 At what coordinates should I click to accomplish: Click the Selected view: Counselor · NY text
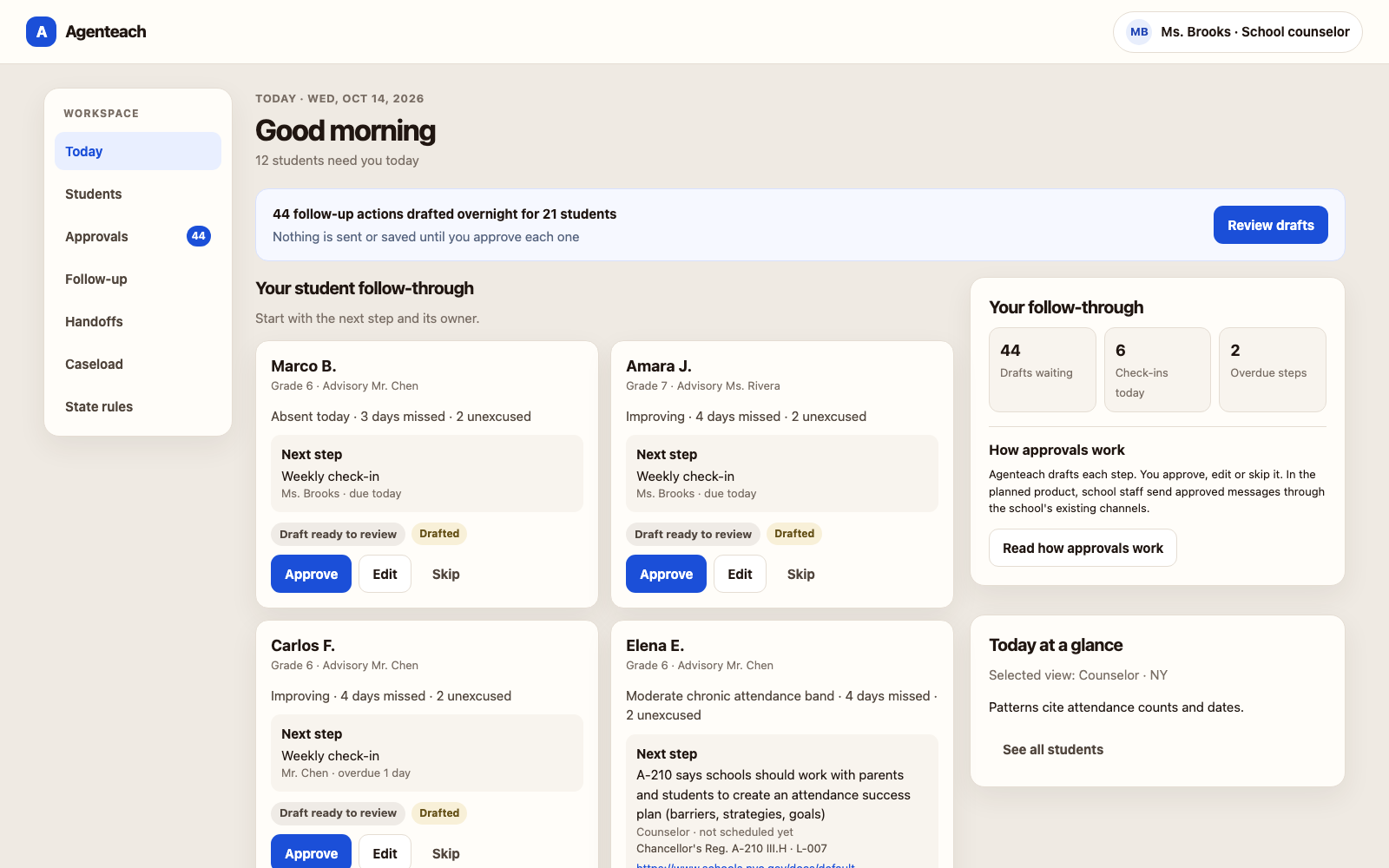click(x=1077, y=674)
